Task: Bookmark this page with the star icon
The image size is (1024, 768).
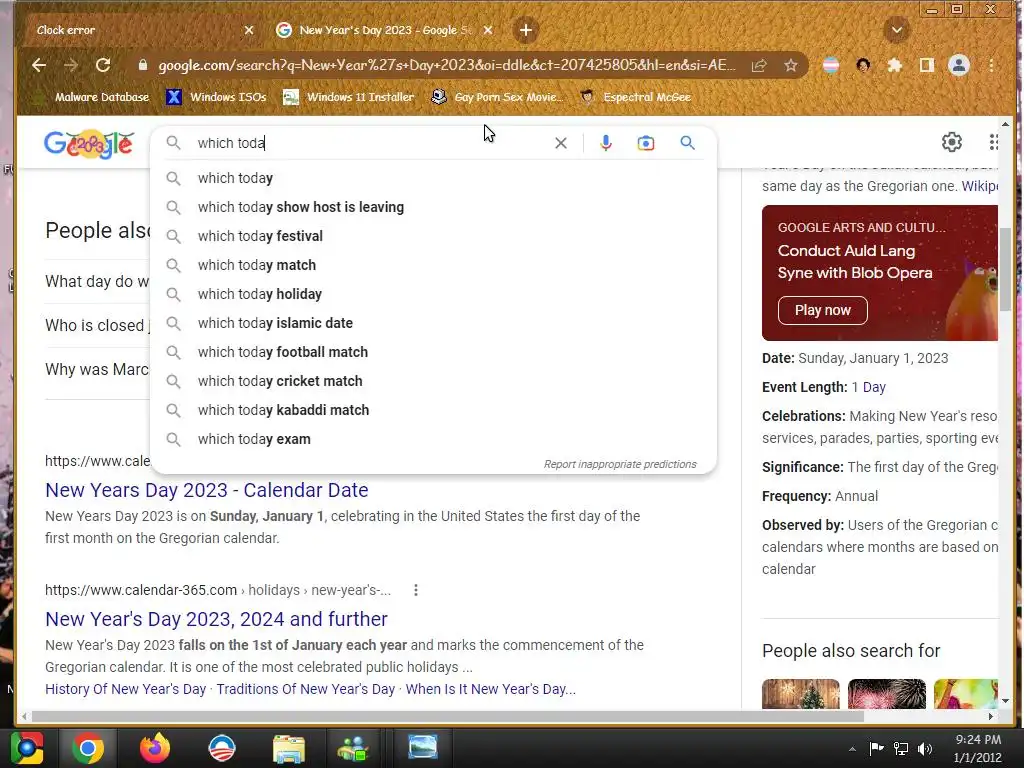Action: point(791,65)
